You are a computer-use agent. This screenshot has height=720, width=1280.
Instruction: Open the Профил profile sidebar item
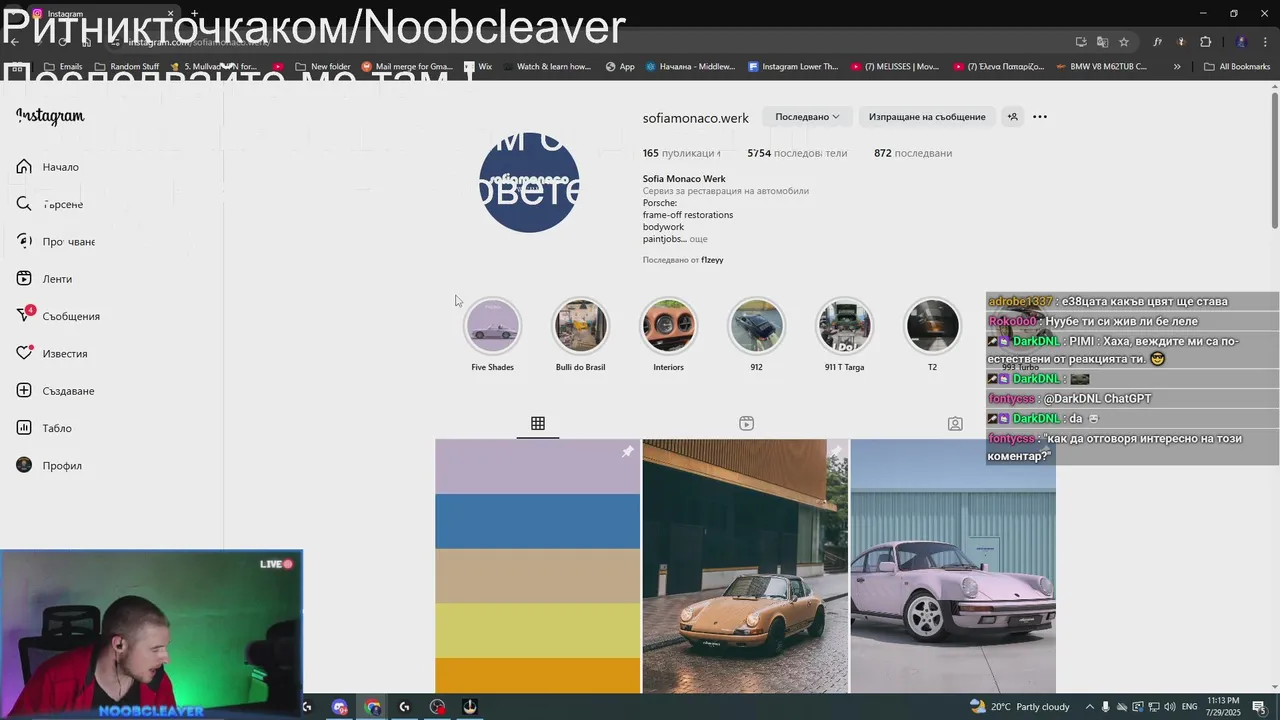[50, 466]
